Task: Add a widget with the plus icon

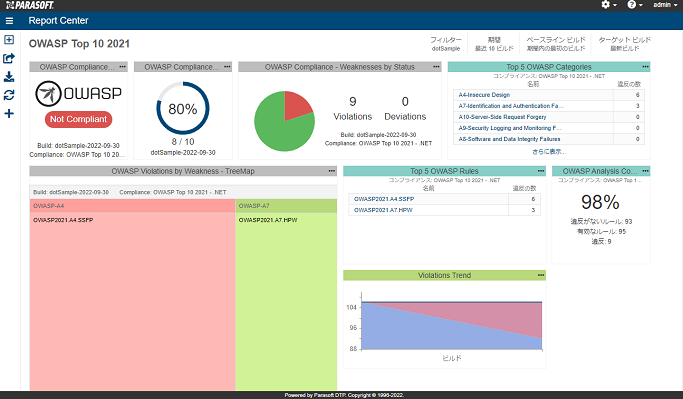Action: (9, 114)
